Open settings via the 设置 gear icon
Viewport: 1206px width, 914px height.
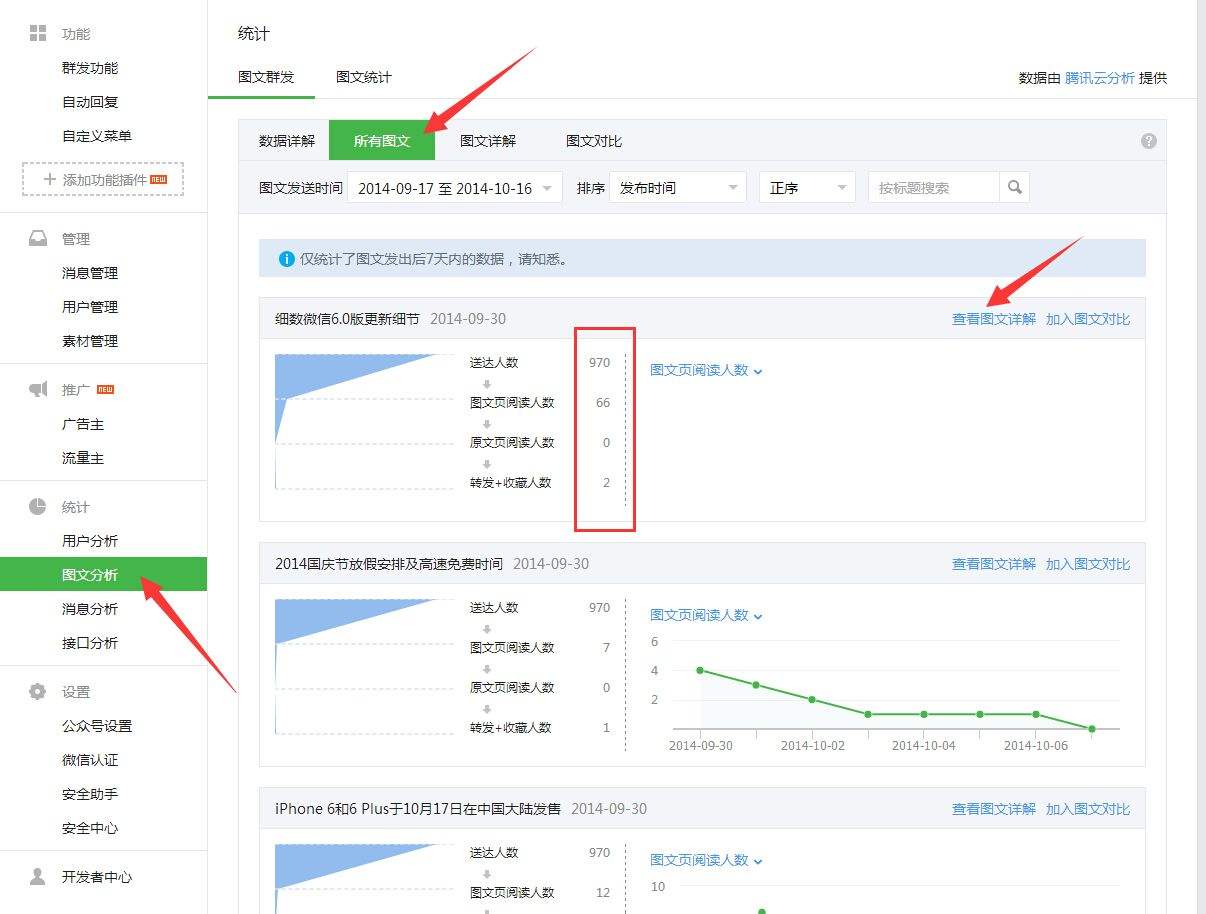click(37, 691)
